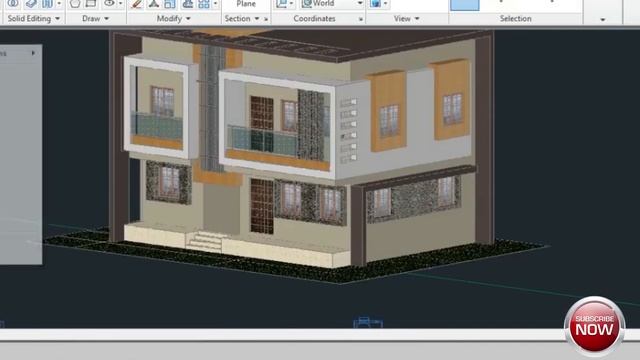
Task: Select the red pencil Modify icon
Action: click(x=136, y=4)
